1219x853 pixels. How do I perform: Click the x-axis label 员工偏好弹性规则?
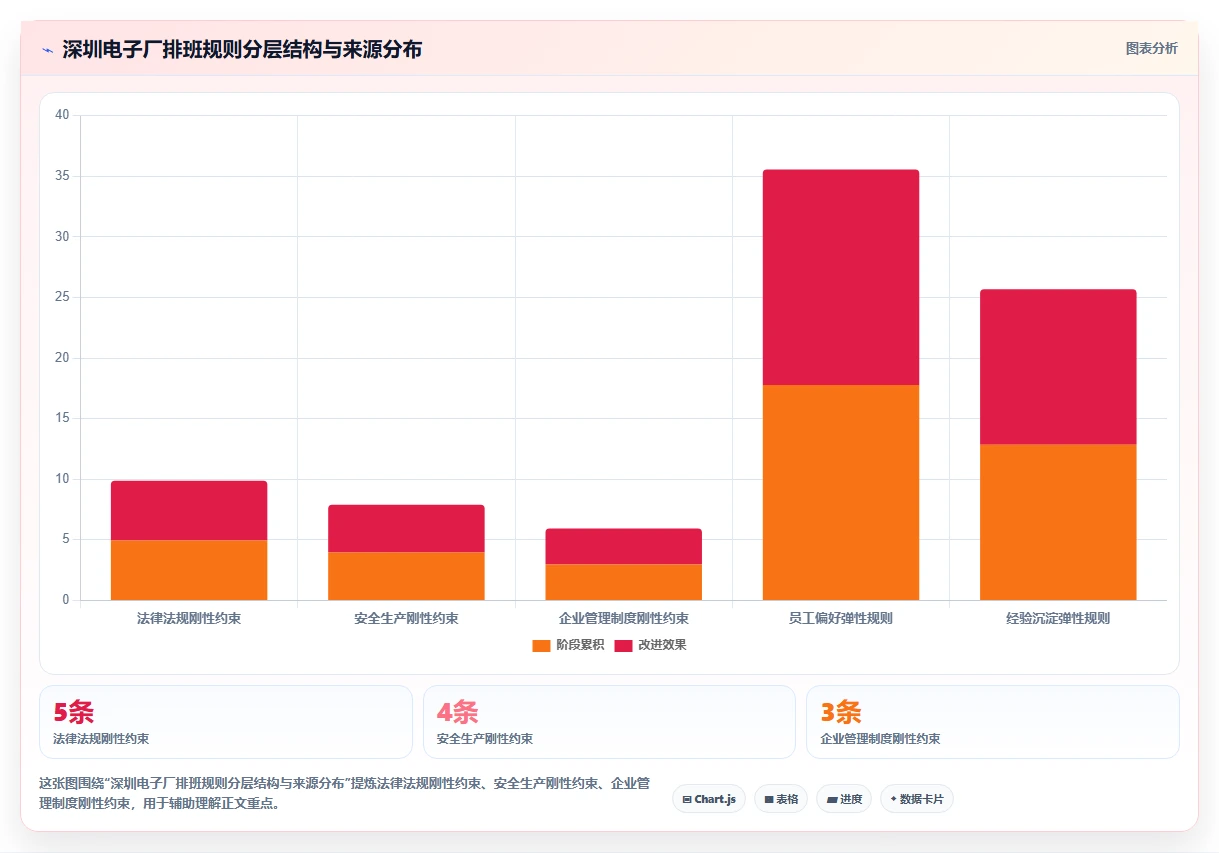(x=841, y=618)
